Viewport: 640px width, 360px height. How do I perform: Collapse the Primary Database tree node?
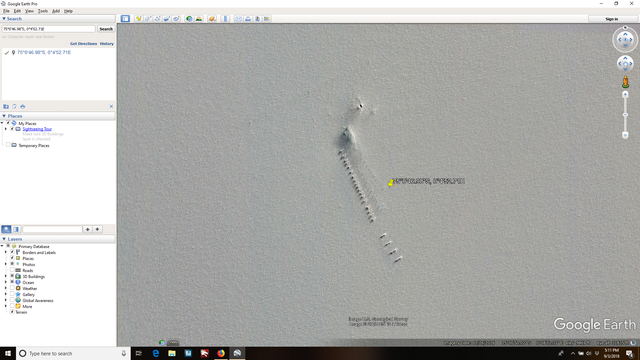coord(2,246)
